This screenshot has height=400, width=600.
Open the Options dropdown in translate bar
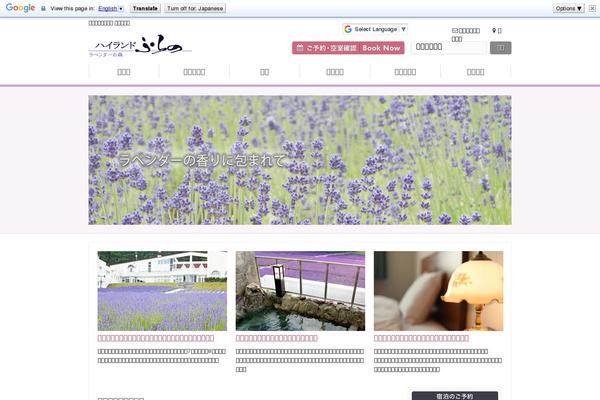(x=569, y=8)
